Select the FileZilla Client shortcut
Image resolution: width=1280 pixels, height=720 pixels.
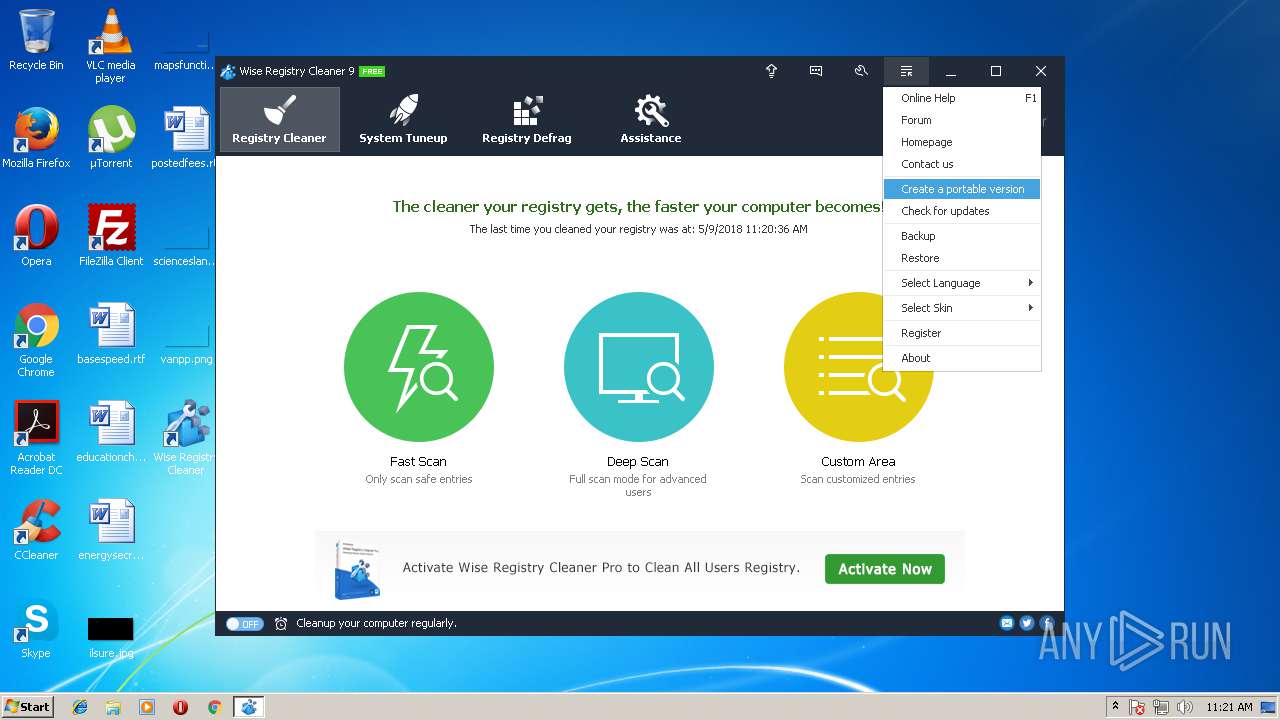[111, 236]
